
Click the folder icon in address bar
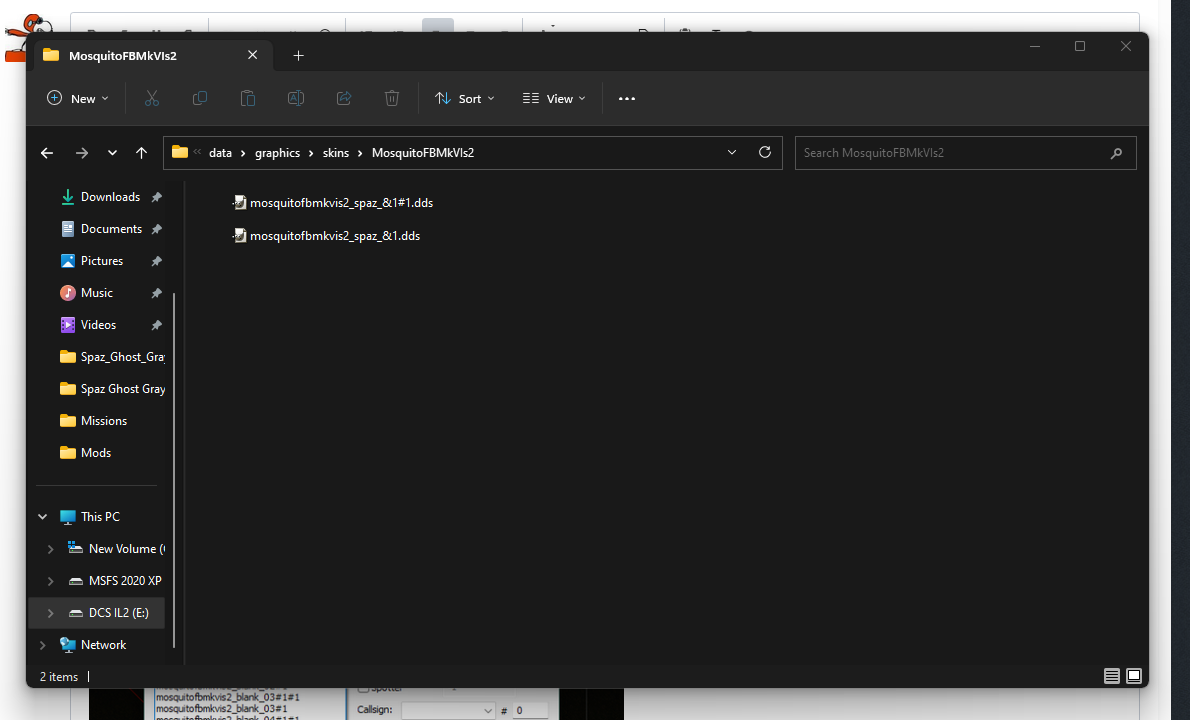[180, 152]
